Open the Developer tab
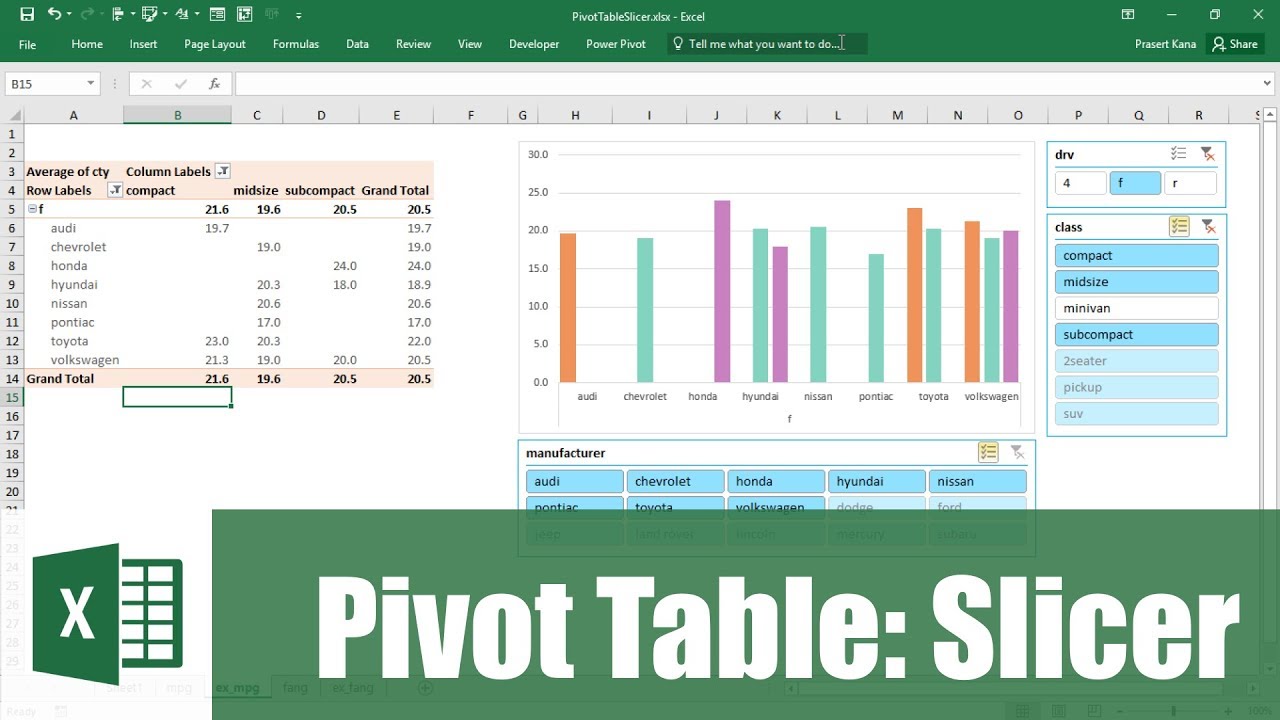Screen dimensions: 1280x720 [534, 44]
